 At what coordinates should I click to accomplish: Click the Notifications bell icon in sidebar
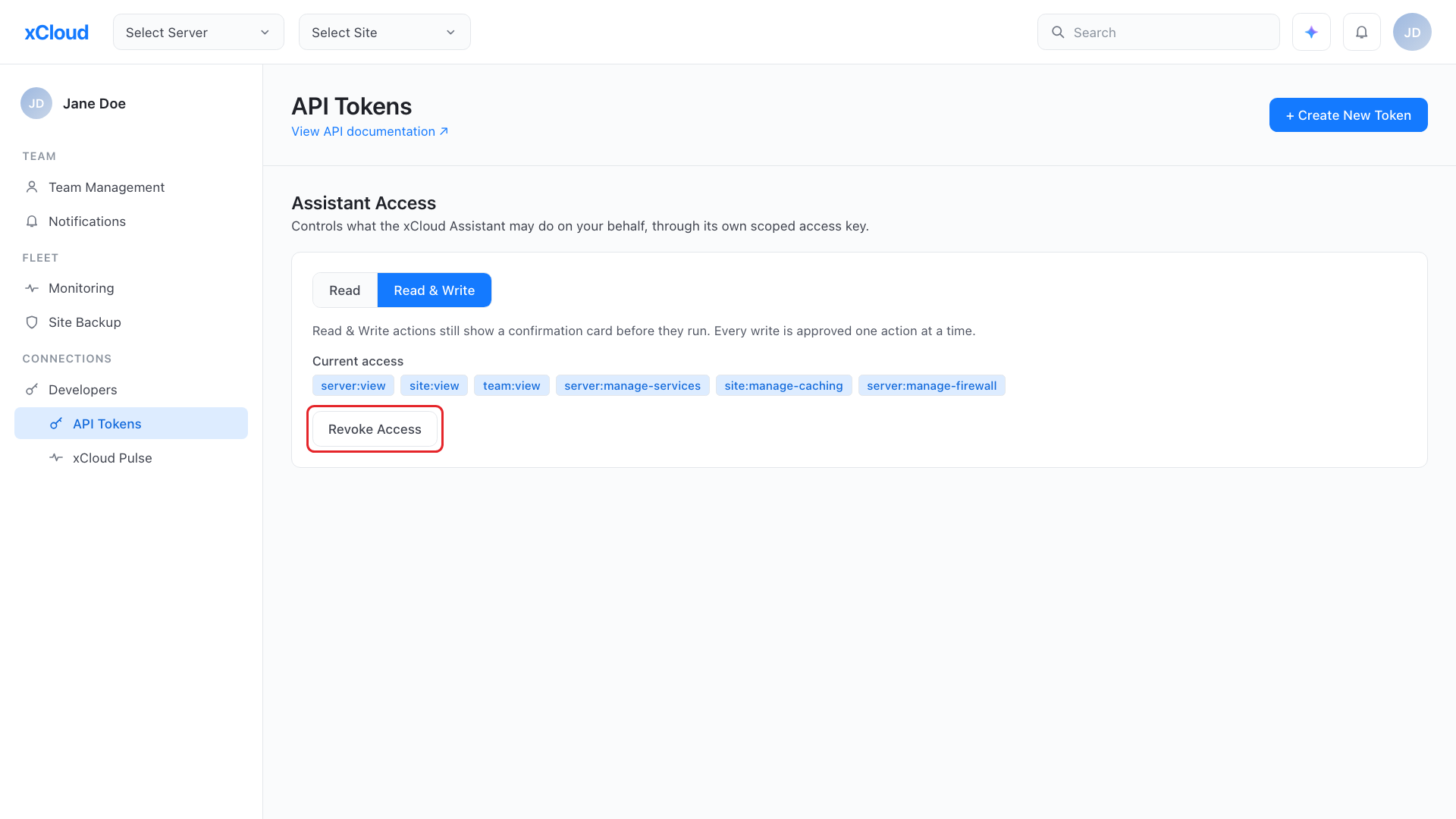click(32, 221)
